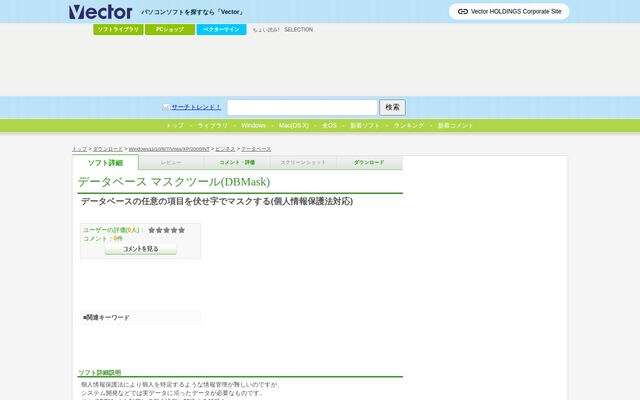Select ランキング in green navigation bar
This screenshot has width=640, height=400.
click(409, 125)
